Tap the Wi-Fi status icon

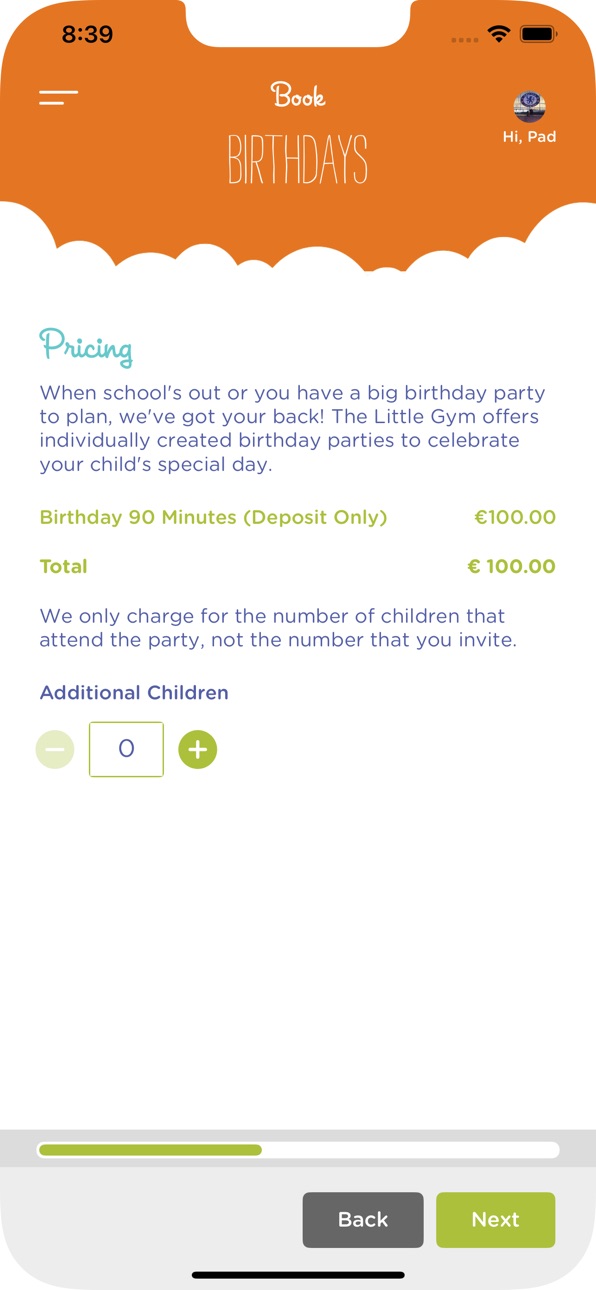tap(498, 35)
